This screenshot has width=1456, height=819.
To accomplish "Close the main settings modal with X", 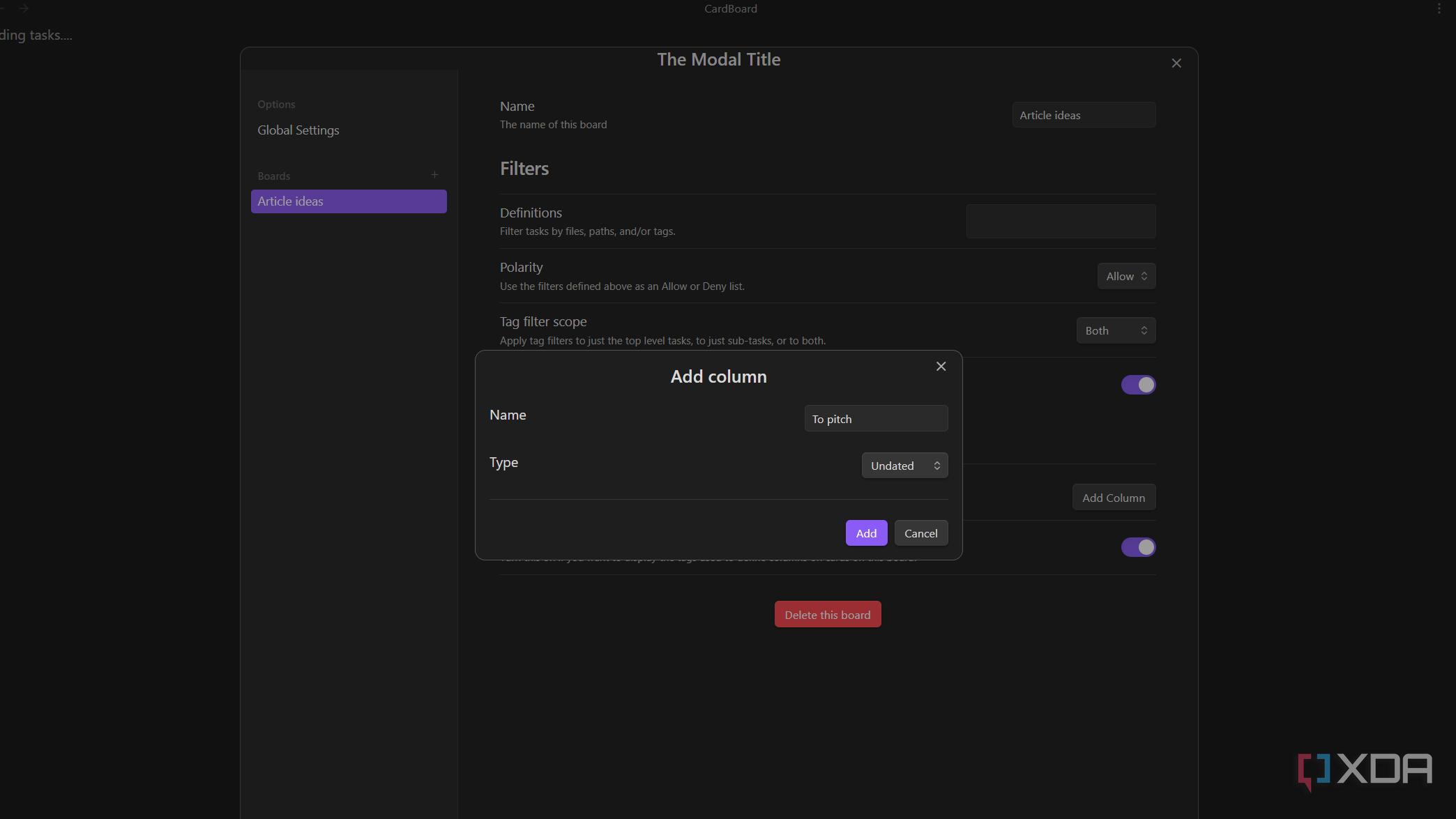I will (1176, 63).
